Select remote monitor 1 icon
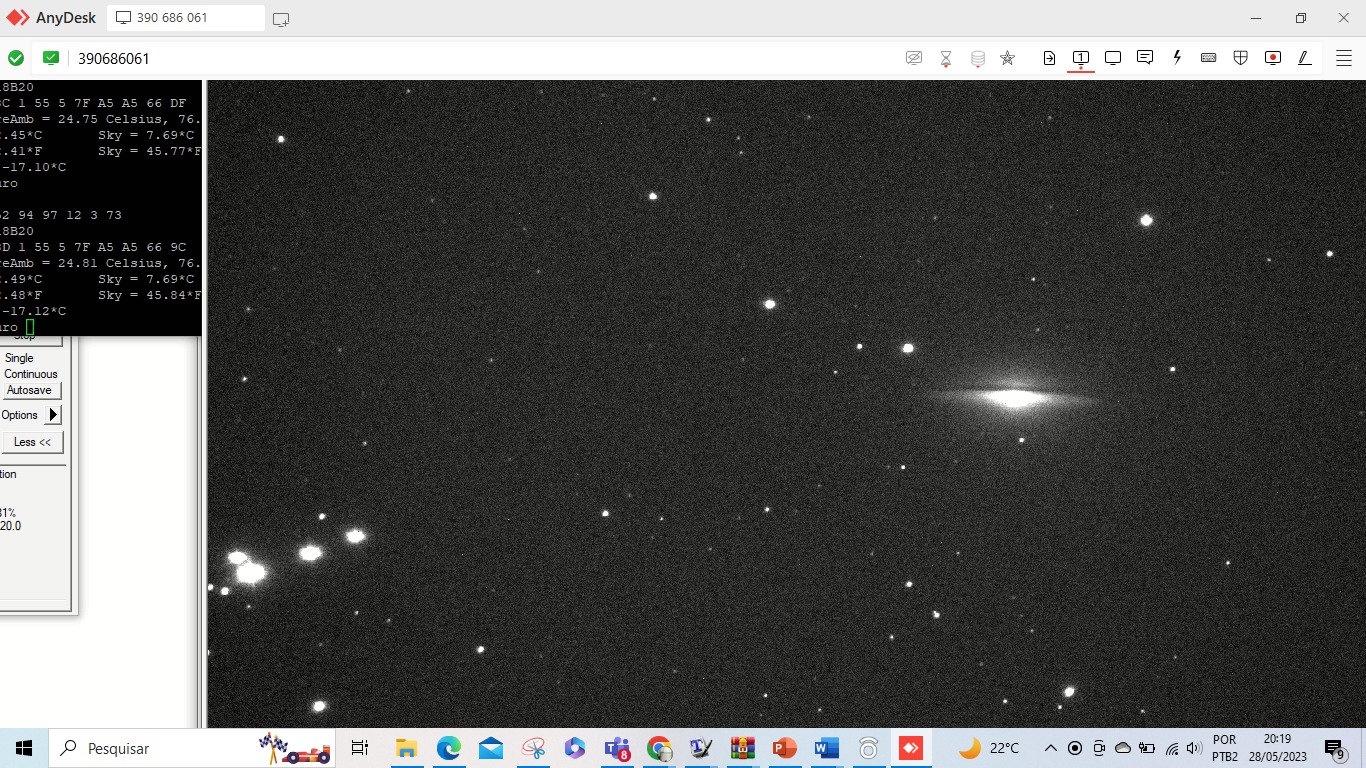The image size is (1366, 768). pos(1081,58)
